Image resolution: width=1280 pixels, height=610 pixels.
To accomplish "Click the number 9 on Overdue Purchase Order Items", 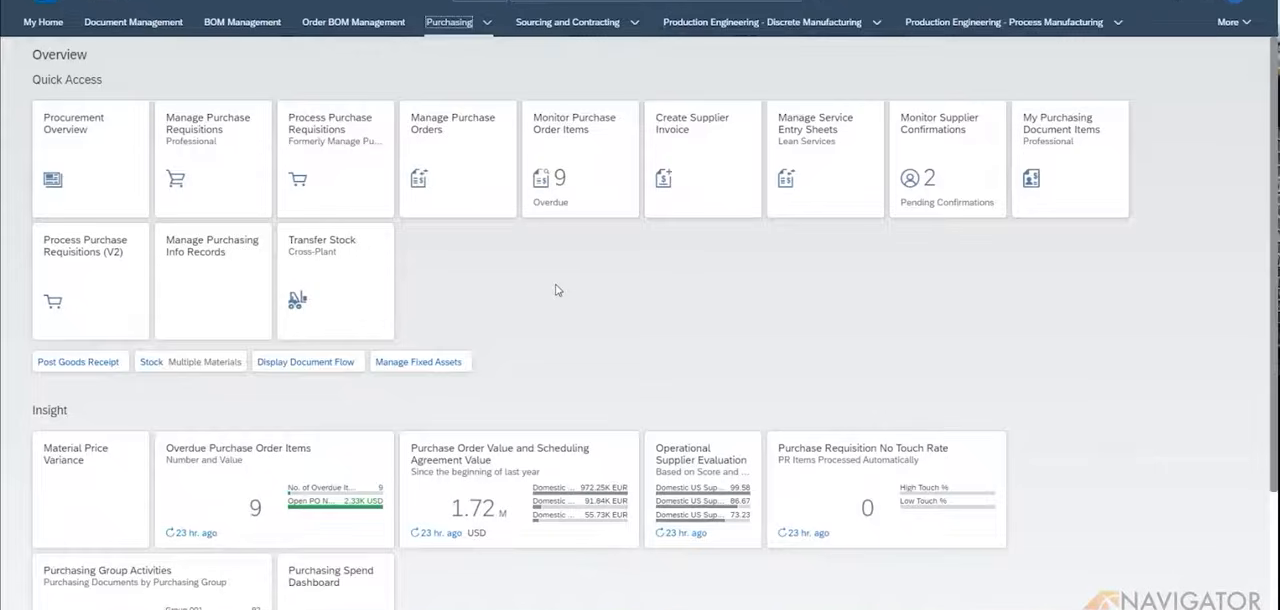I will tap(255, 508).
